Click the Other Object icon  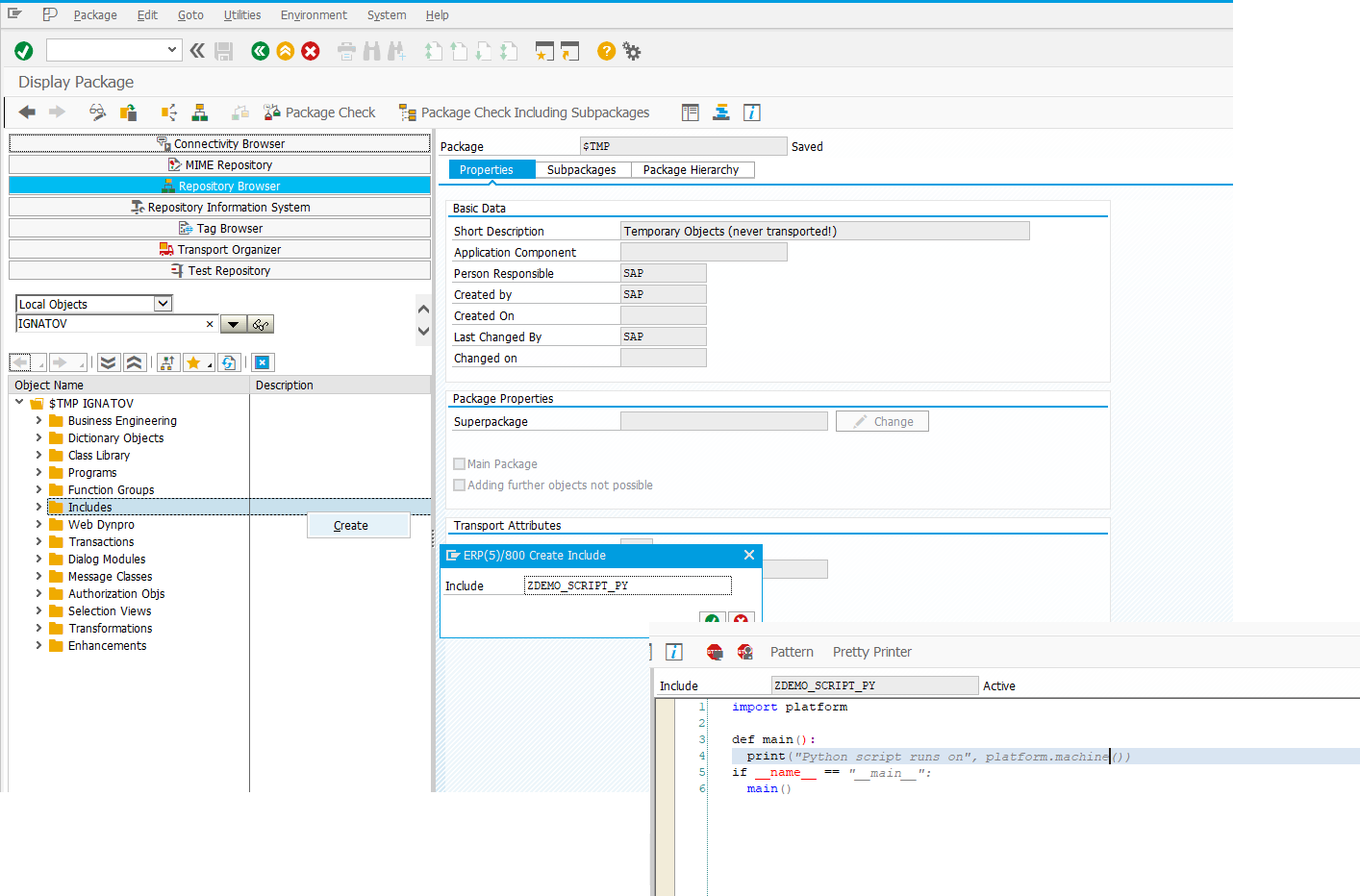(128, 112)
